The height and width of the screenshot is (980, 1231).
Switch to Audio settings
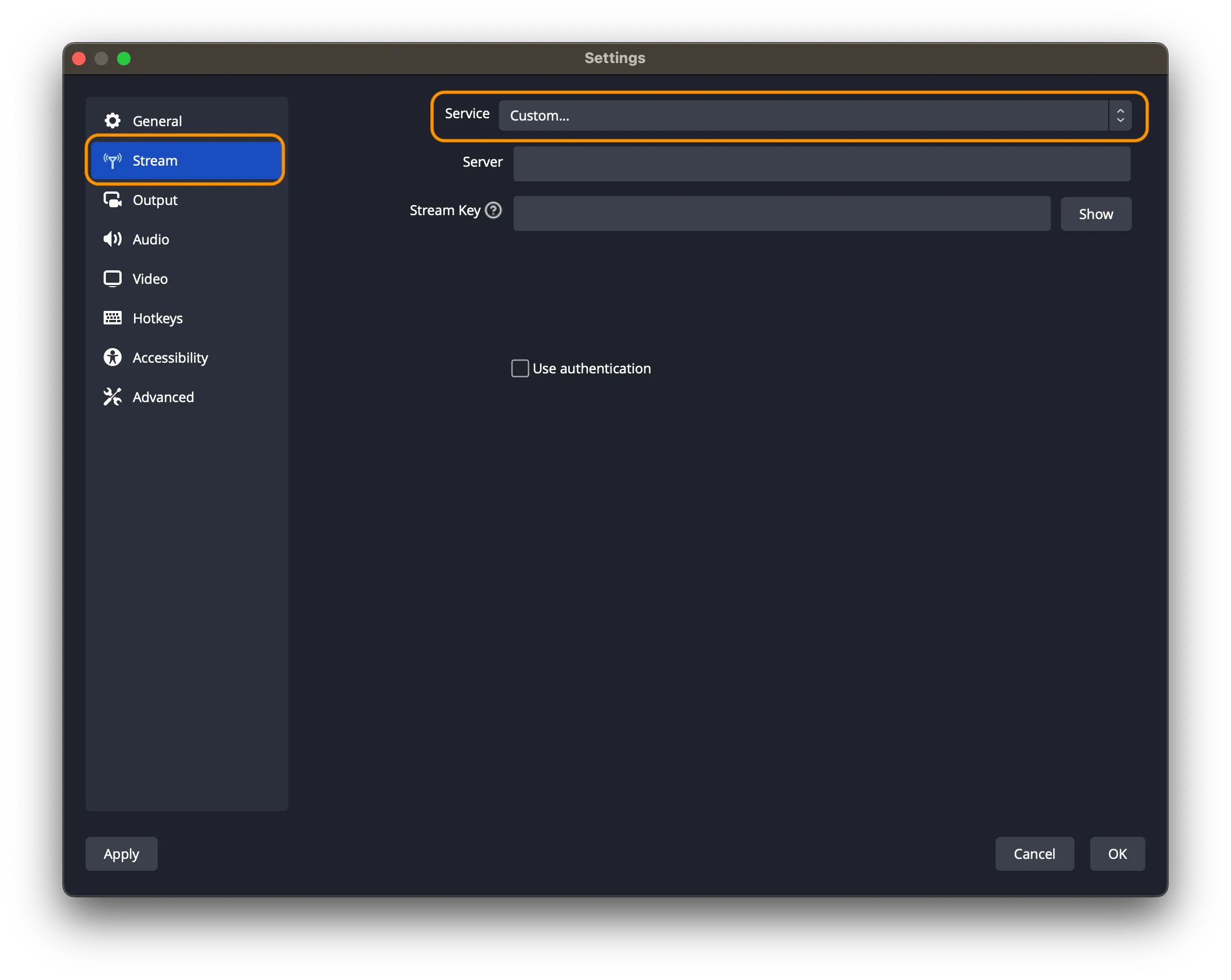(x=187, y=239)
